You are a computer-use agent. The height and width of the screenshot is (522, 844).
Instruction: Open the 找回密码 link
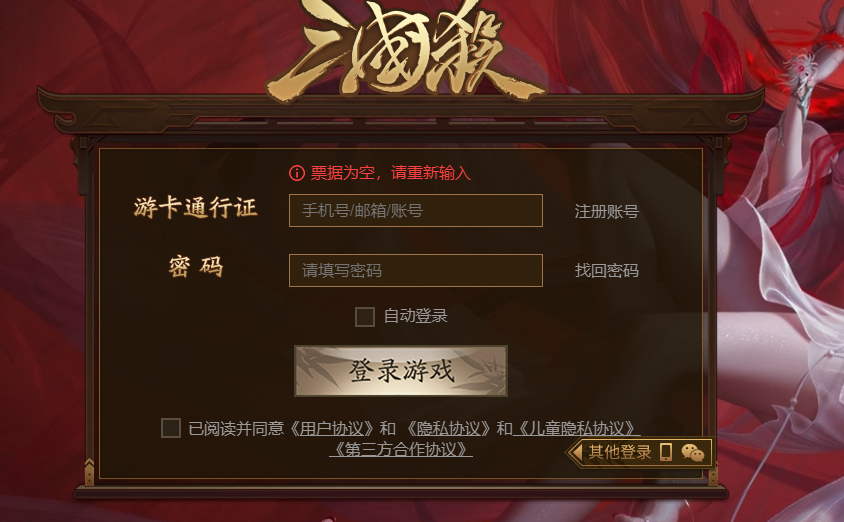[x=607, y=270]
